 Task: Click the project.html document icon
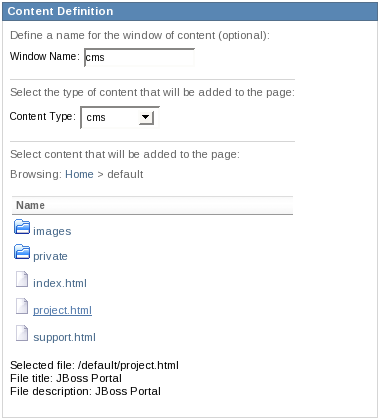(22, 306)
